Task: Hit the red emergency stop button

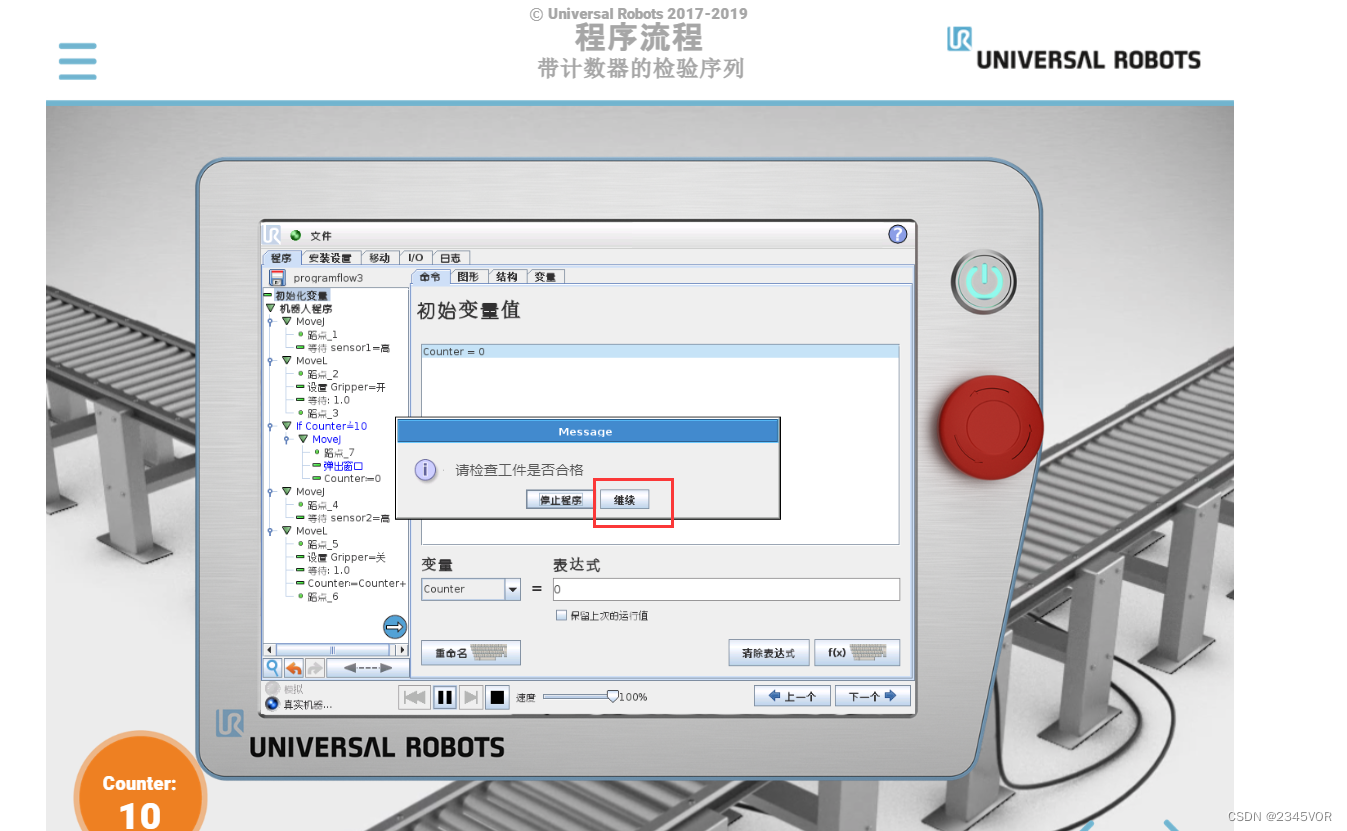Action: (991, 428)
